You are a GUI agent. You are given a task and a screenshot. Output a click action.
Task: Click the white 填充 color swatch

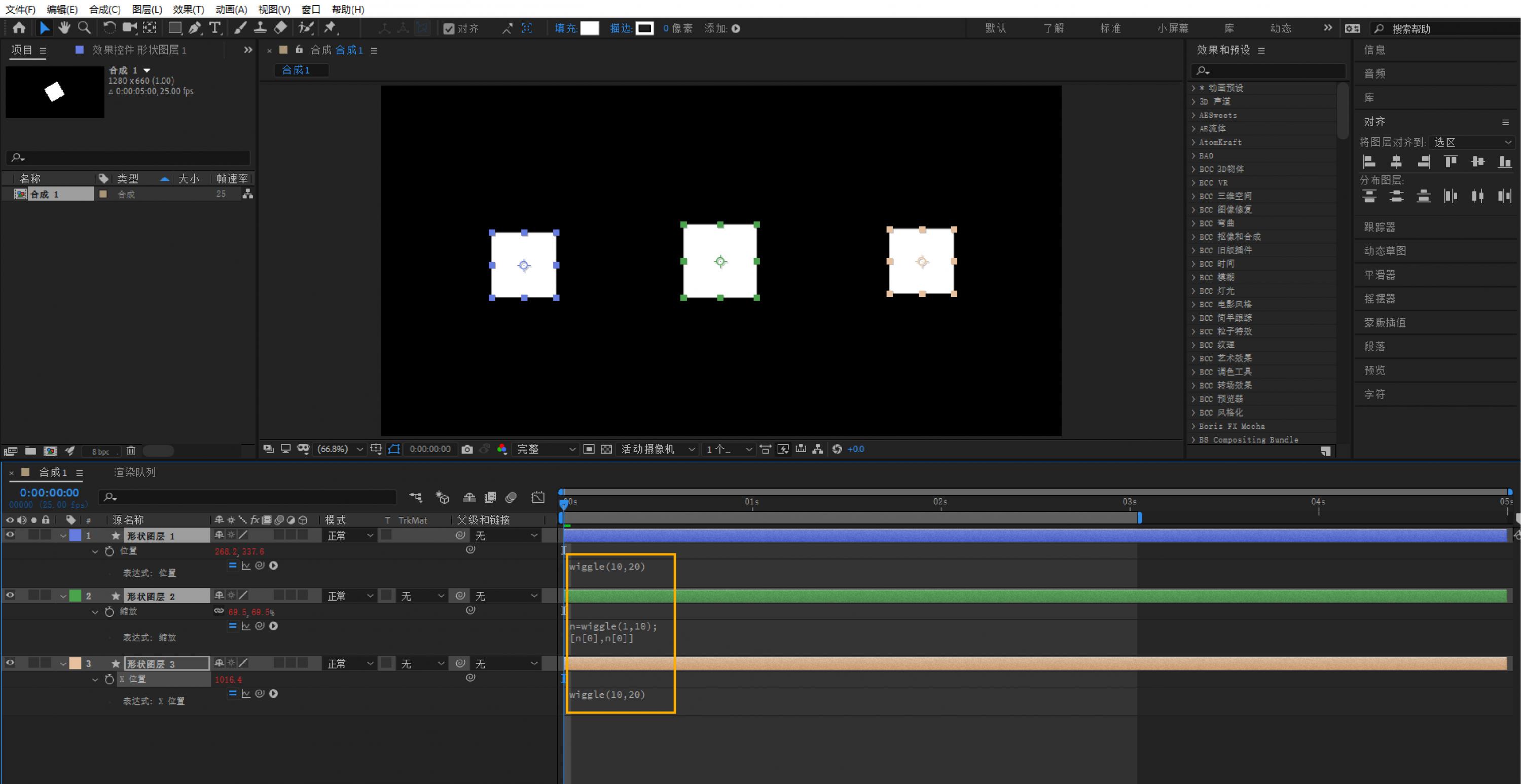[589, 28]
